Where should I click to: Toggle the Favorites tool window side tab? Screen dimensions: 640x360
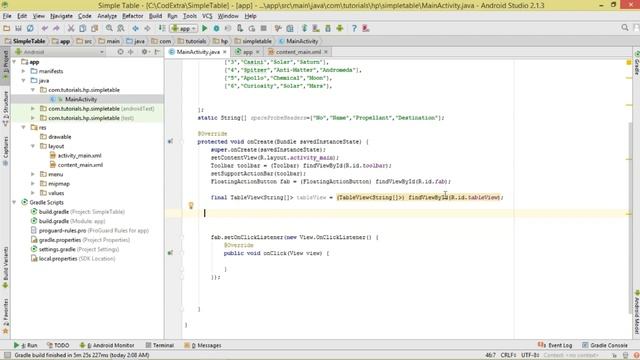5,316
